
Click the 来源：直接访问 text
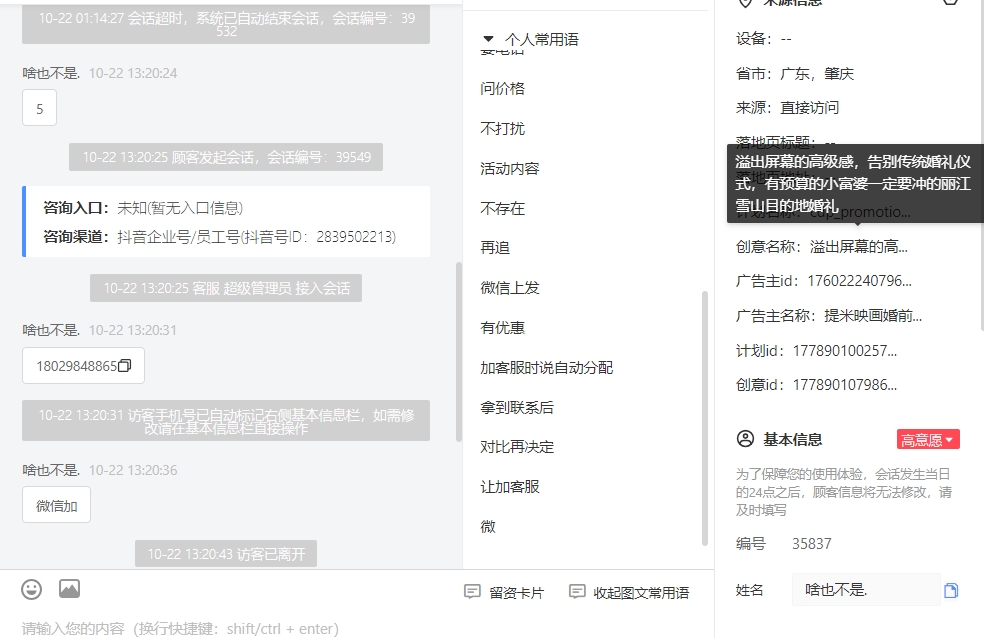[787, 108]
